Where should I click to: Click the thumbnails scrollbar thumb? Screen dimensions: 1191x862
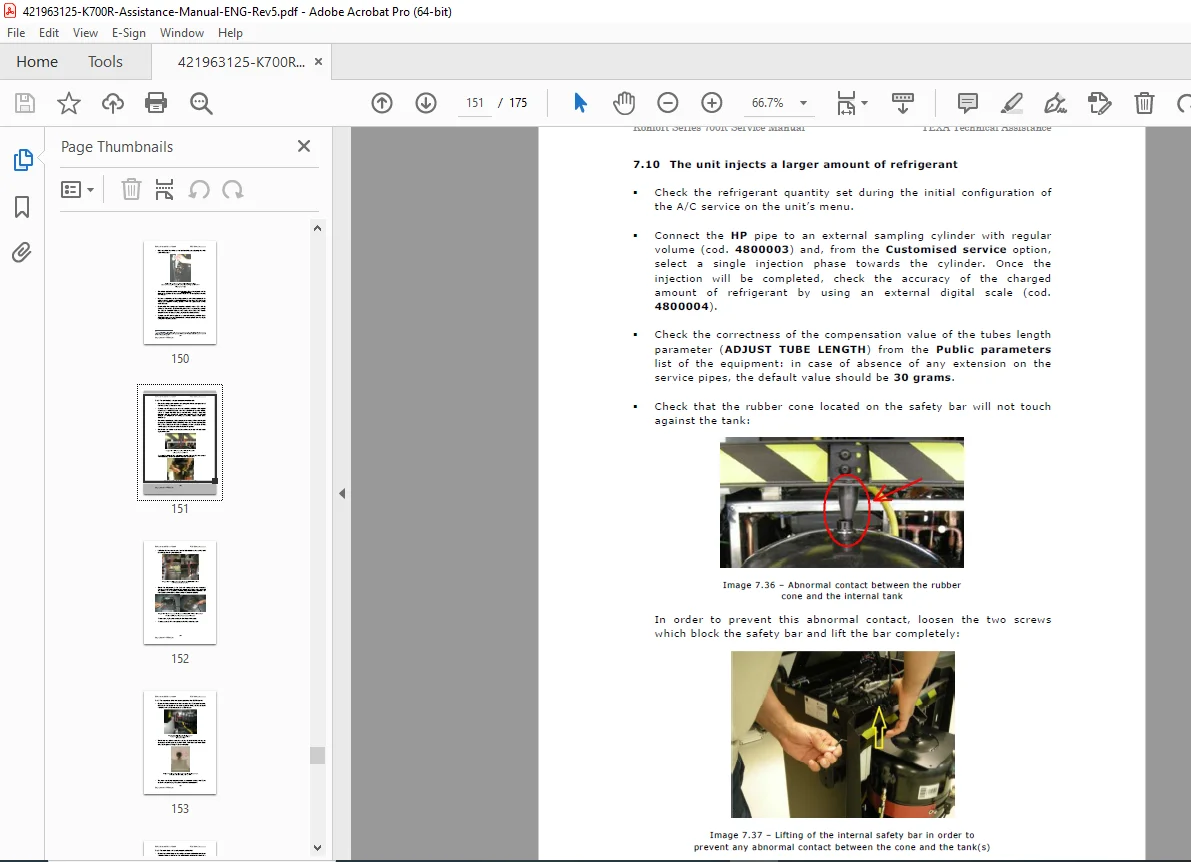coord(317,755)
